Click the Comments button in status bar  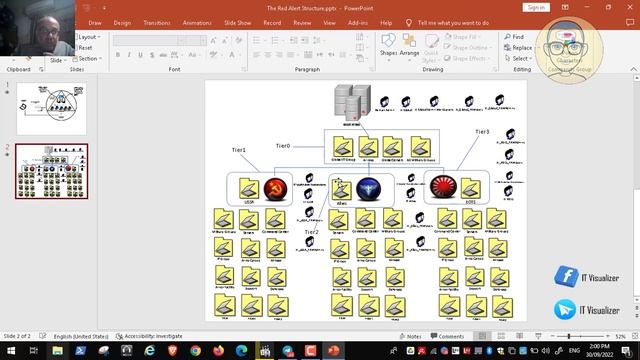tap(447, 336)
